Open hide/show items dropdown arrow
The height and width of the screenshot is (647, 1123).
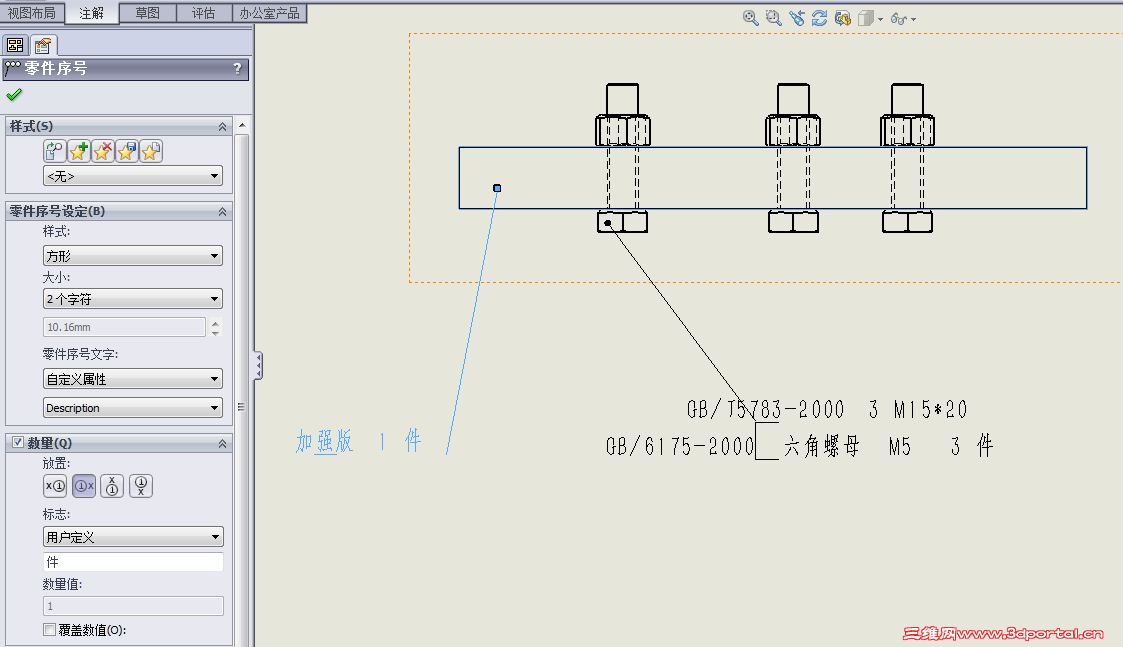tap(913, 19)
